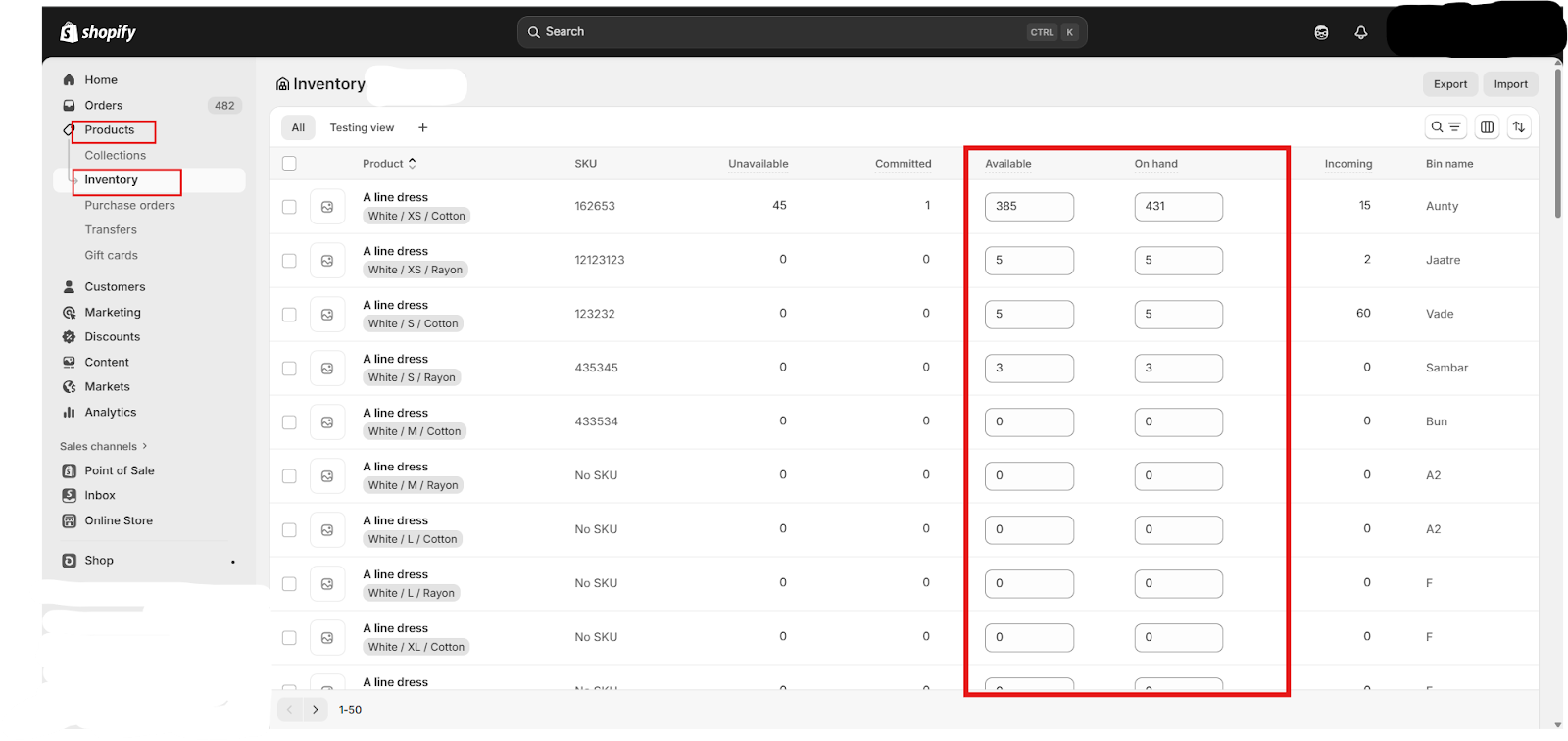The image size is (1568, 741).
Task: Click the Marketing icon in sidebar
Action: (69, 313)
